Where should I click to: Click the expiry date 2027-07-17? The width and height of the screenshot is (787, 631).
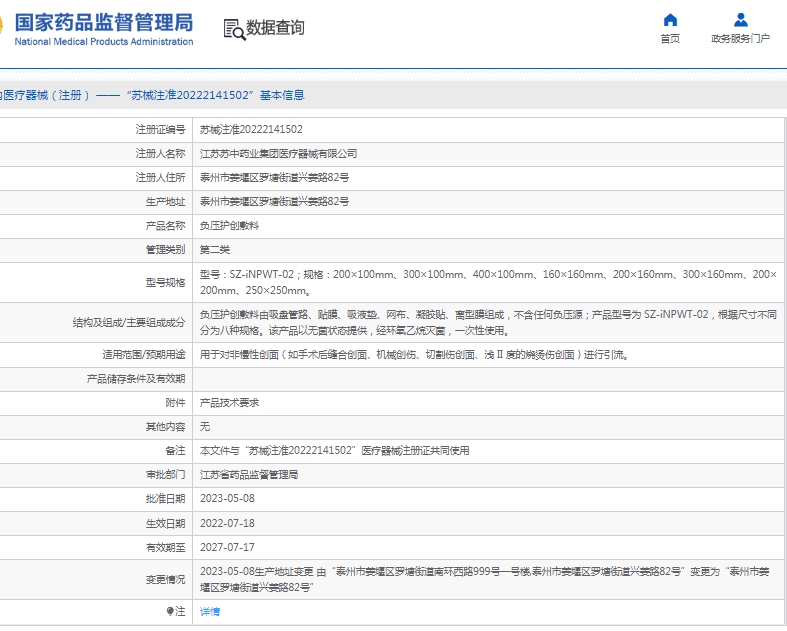coord(227,547)
